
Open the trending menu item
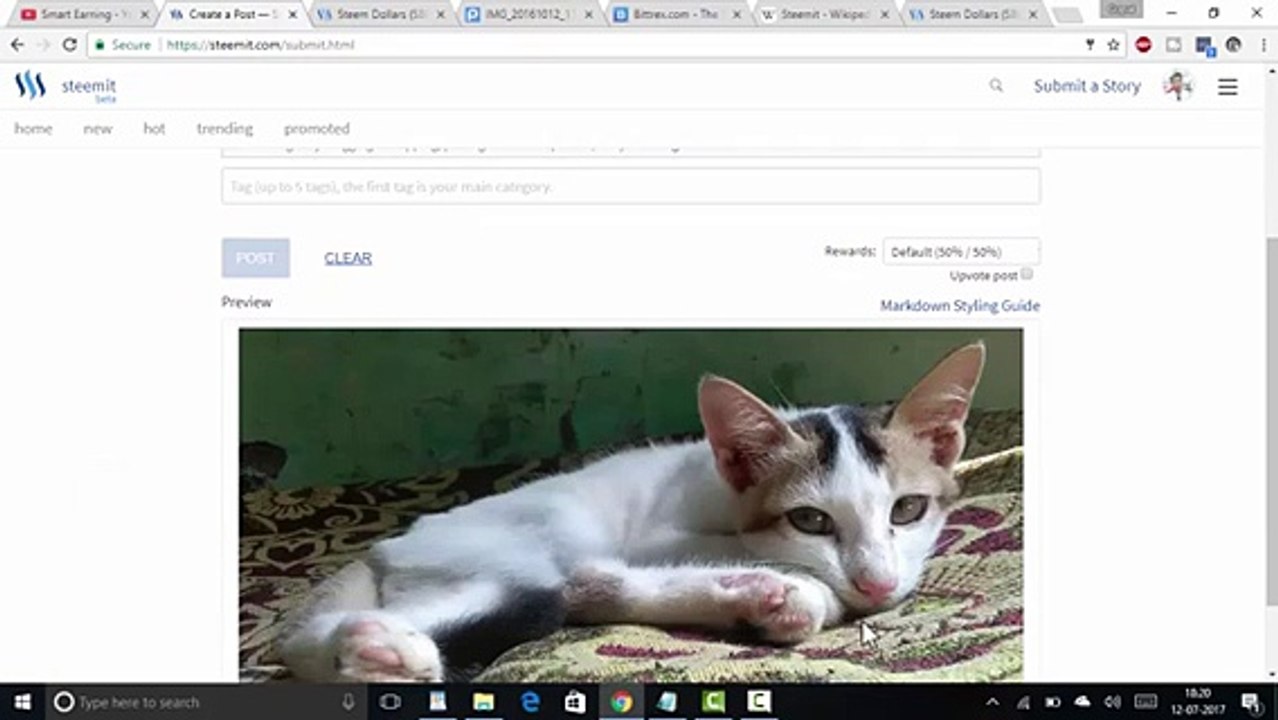click(225, 129)
